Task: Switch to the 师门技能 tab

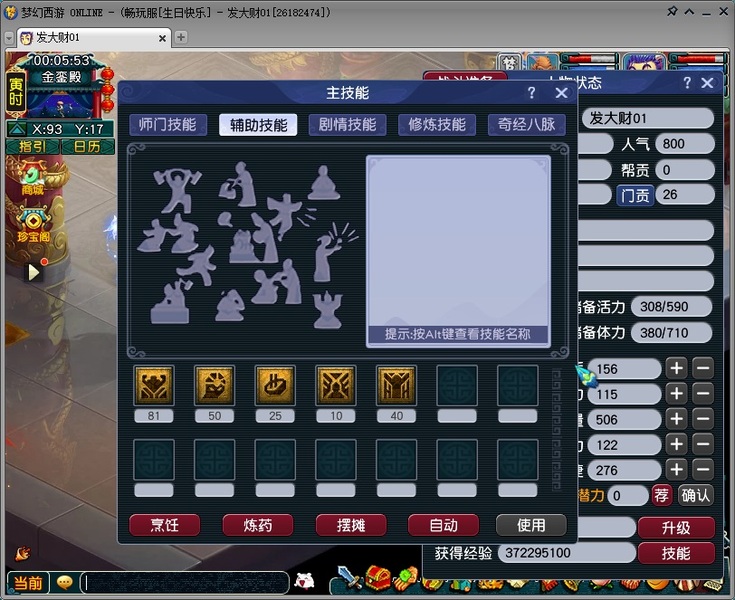Action: click(x=168, y=125)
